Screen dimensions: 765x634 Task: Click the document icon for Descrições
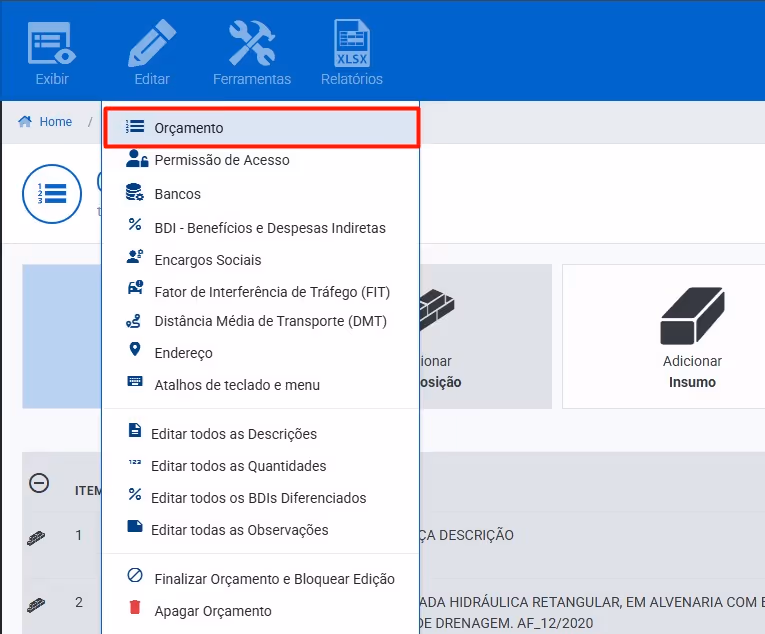click(x=135, y=430)
